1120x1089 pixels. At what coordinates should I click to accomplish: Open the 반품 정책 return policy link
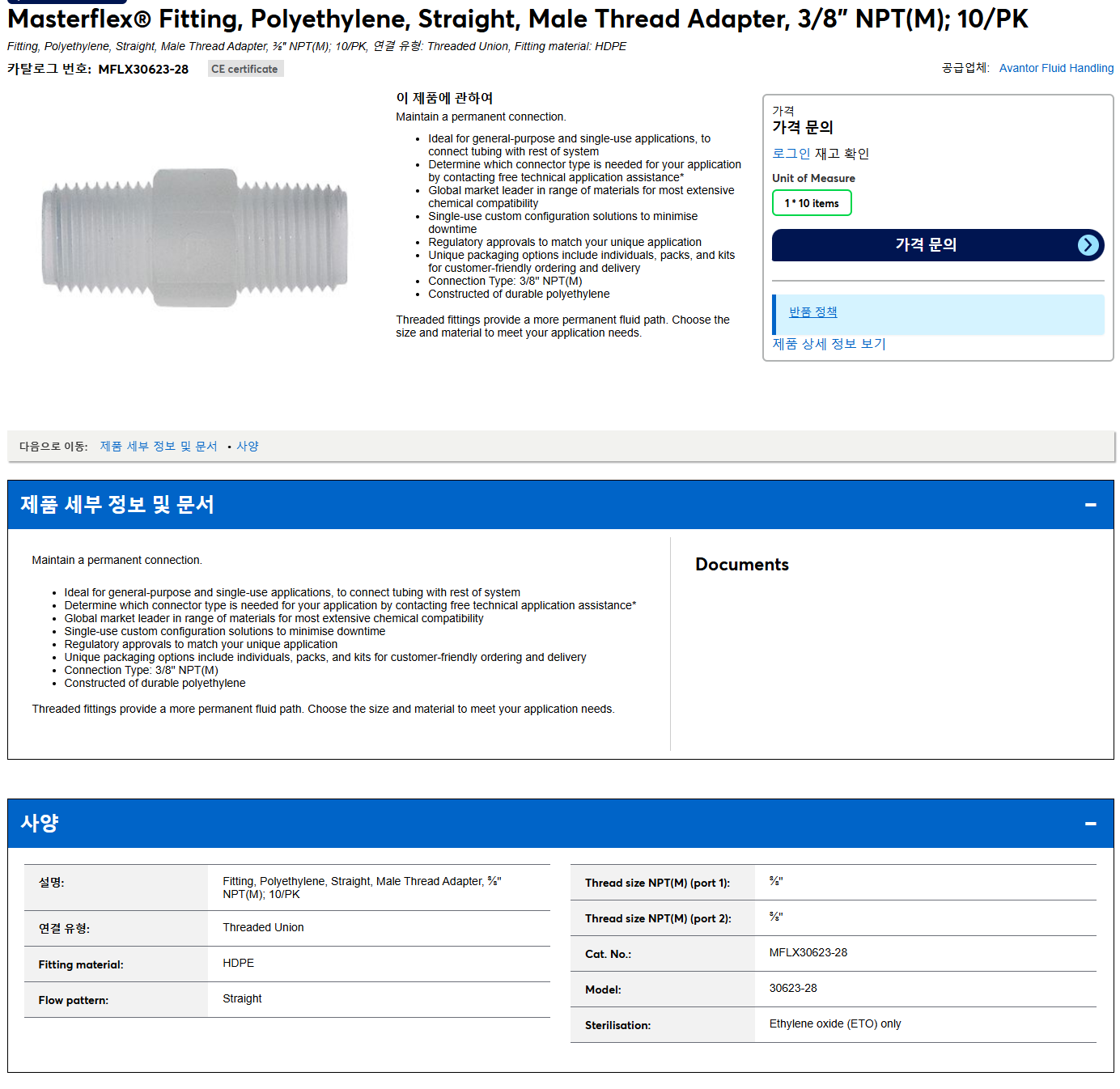812,312
